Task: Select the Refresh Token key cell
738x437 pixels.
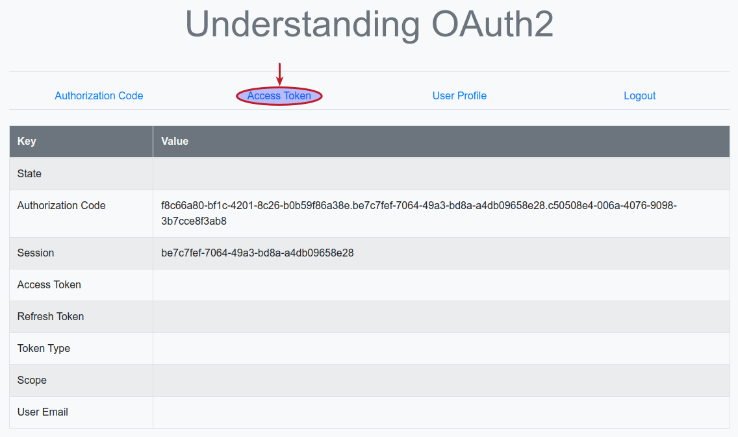Action: tap(51, 317)
